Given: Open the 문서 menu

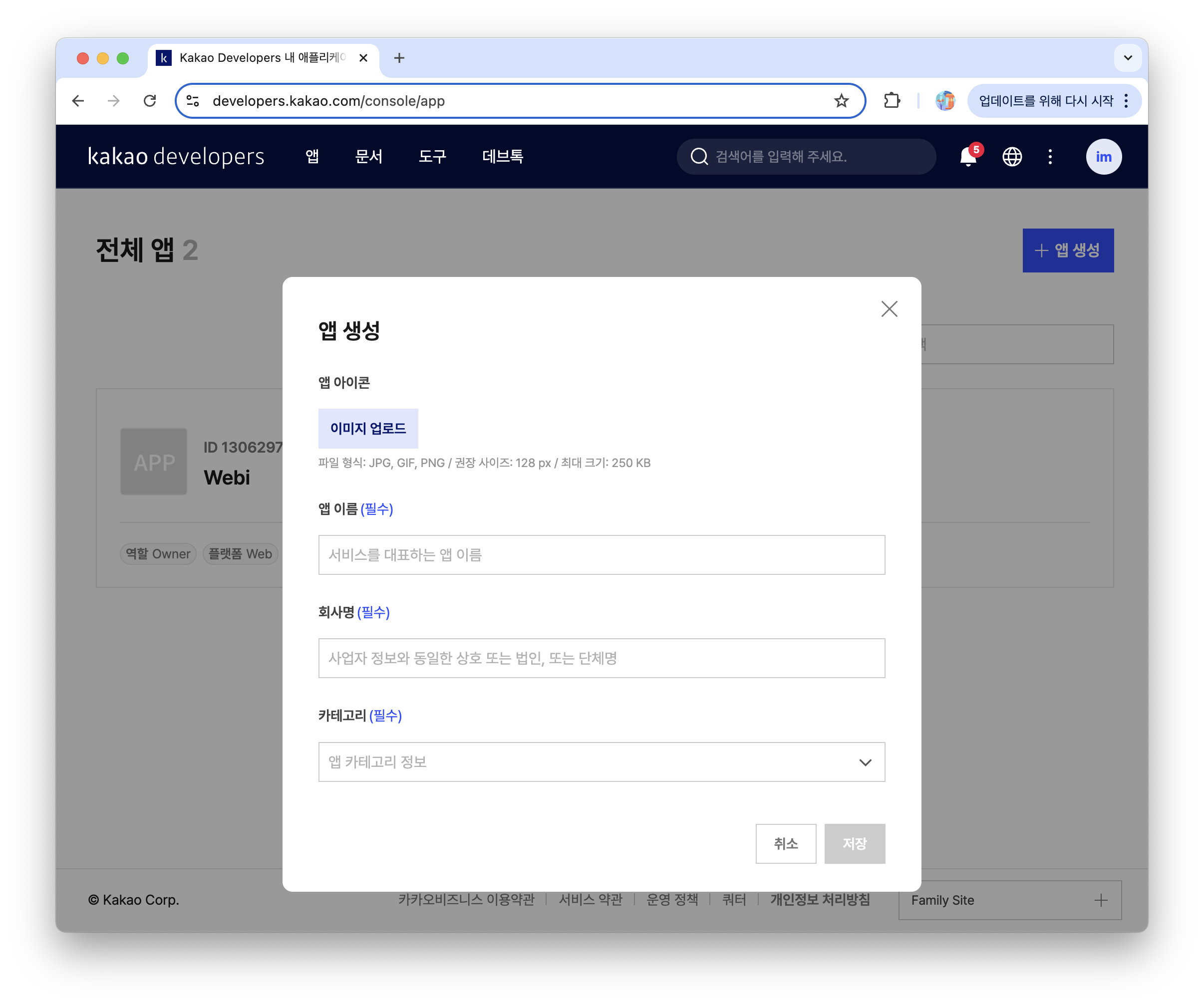Looking at the screenshot, I should click(368, 157).
